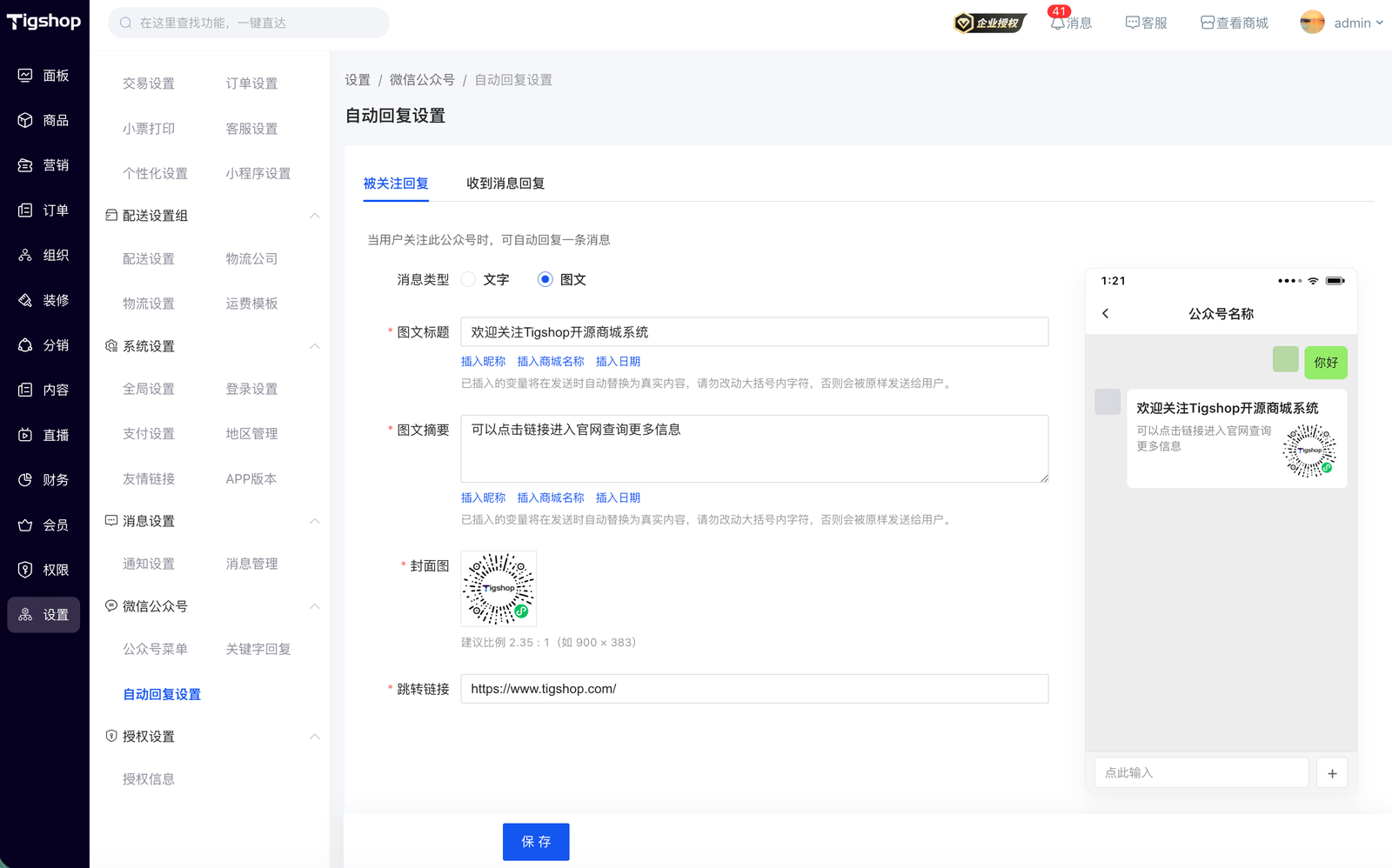
Task: Click the 财务 finance sidebar icon
Action: tap(25, 480)
